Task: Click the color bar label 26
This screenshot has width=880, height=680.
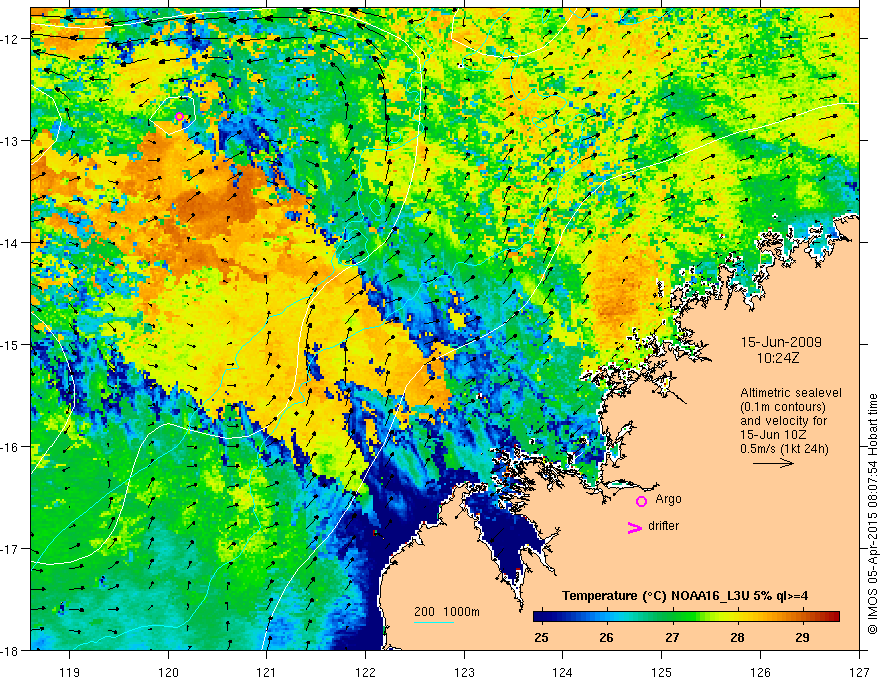Action: click(606, 637)
